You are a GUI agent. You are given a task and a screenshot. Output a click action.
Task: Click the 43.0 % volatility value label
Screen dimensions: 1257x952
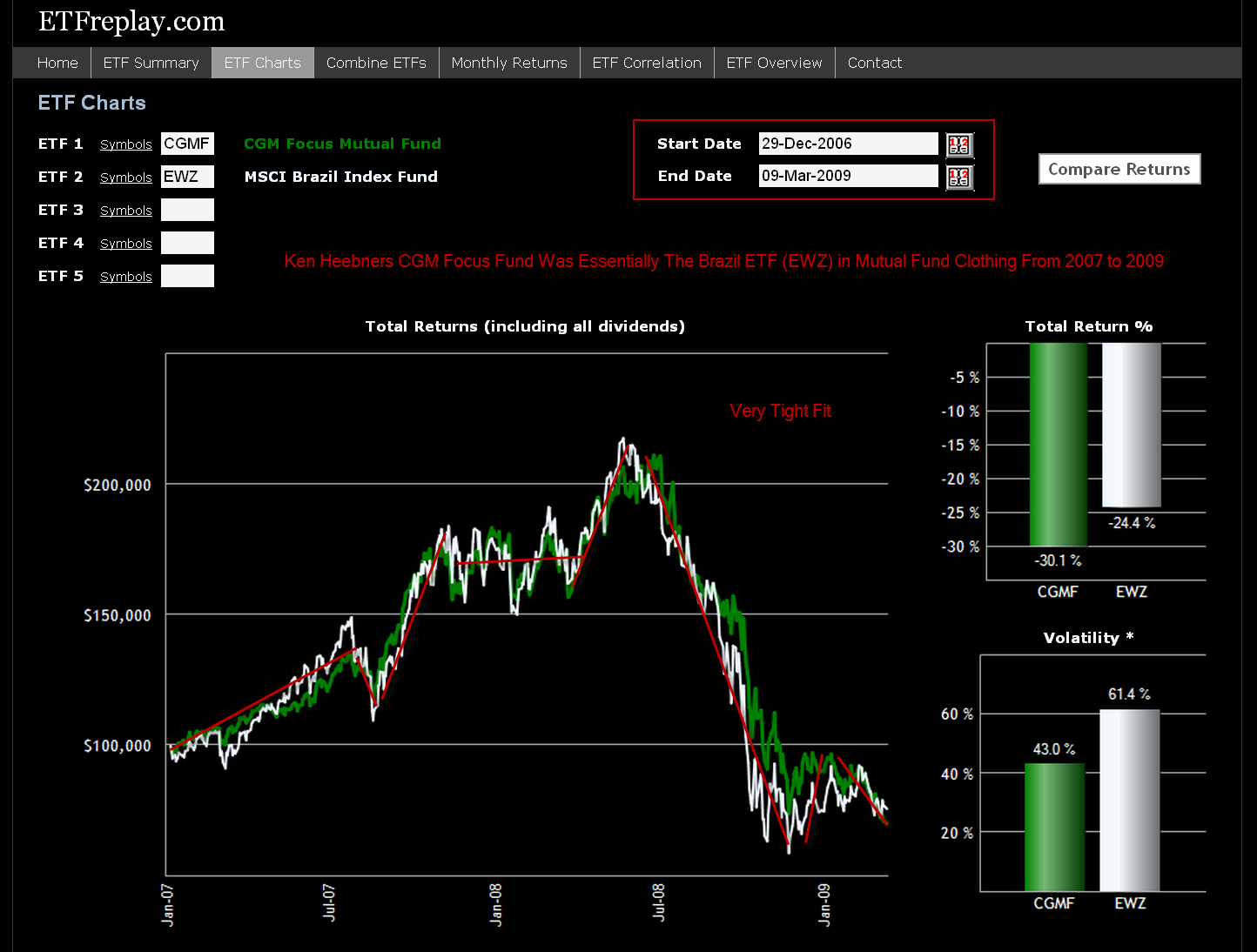click(1054, 749)
